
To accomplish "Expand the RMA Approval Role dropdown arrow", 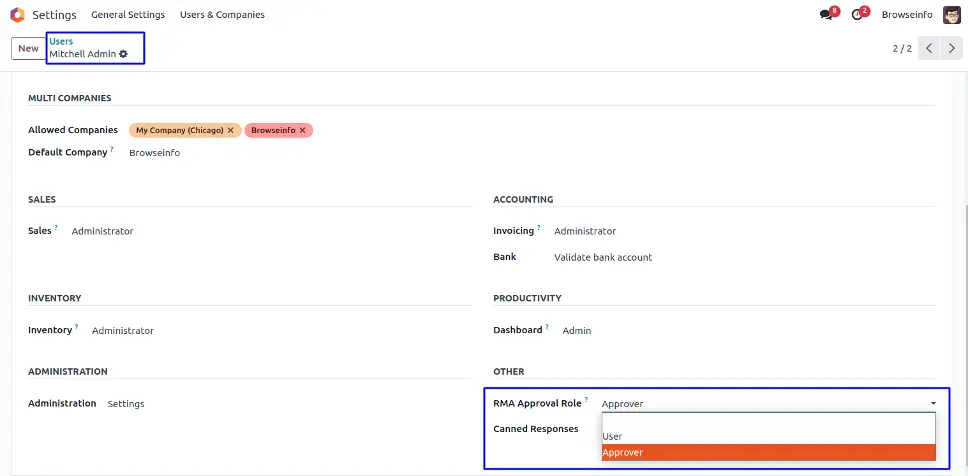I will pos(933,403).
